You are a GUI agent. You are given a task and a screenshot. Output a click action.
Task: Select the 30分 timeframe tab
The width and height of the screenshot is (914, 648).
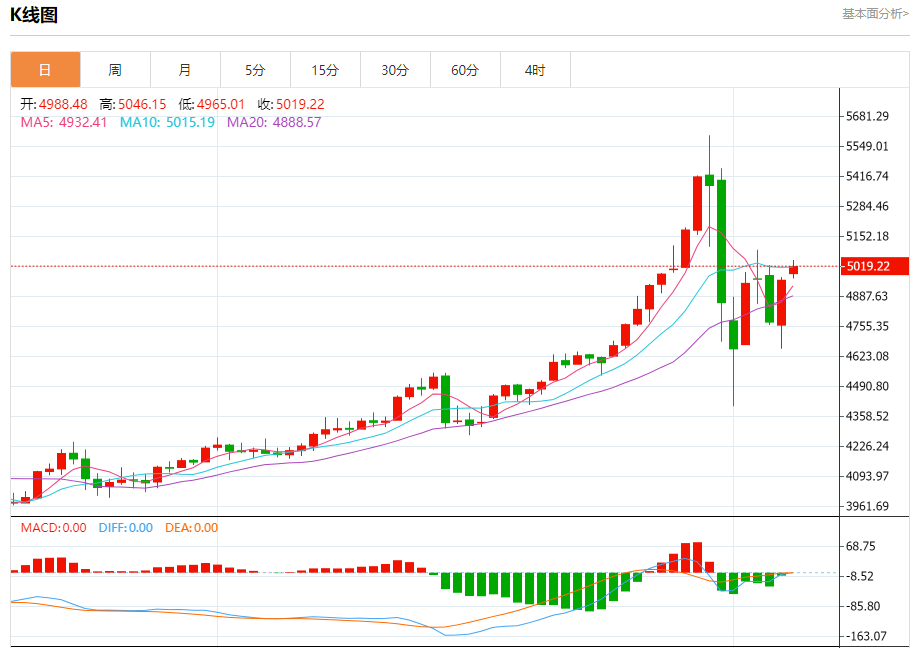(395, 70)
